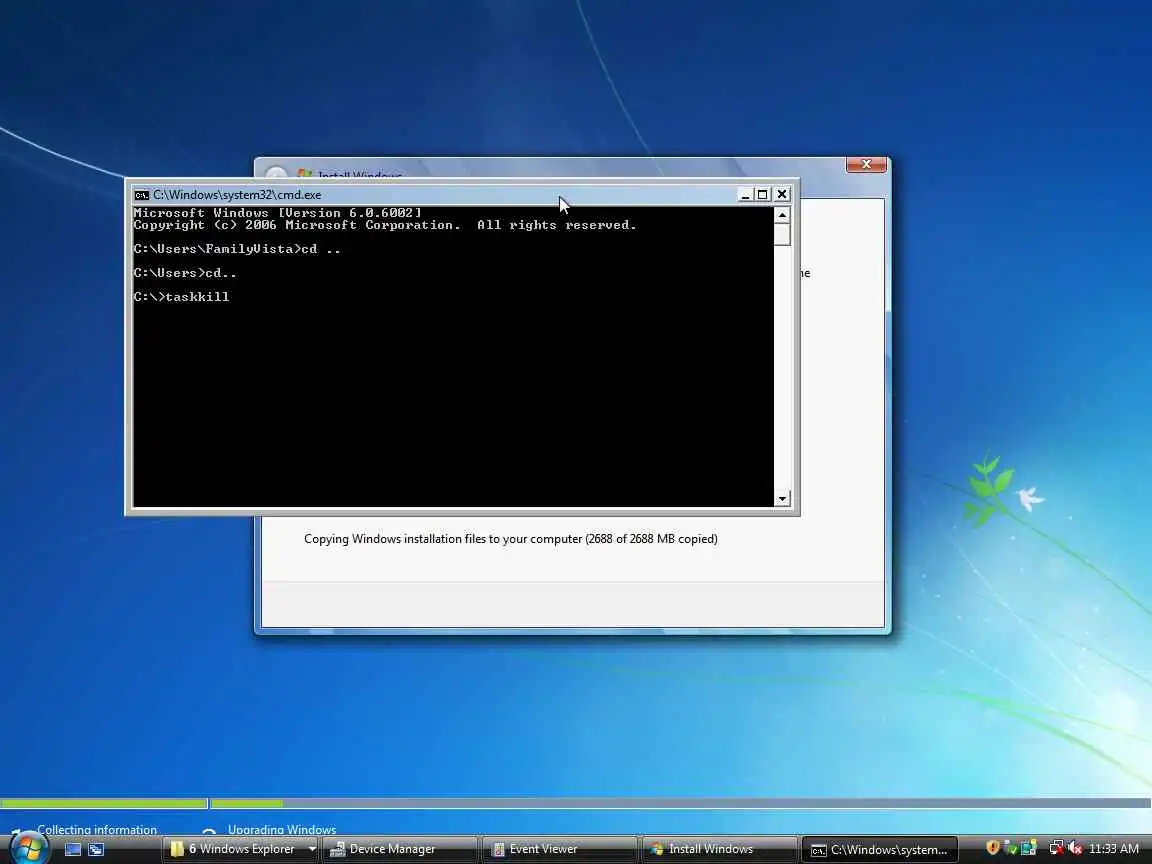Close the cmd.exe window
The width and height of the screenshot is (1152, 864).
click(x=782, y=195)
